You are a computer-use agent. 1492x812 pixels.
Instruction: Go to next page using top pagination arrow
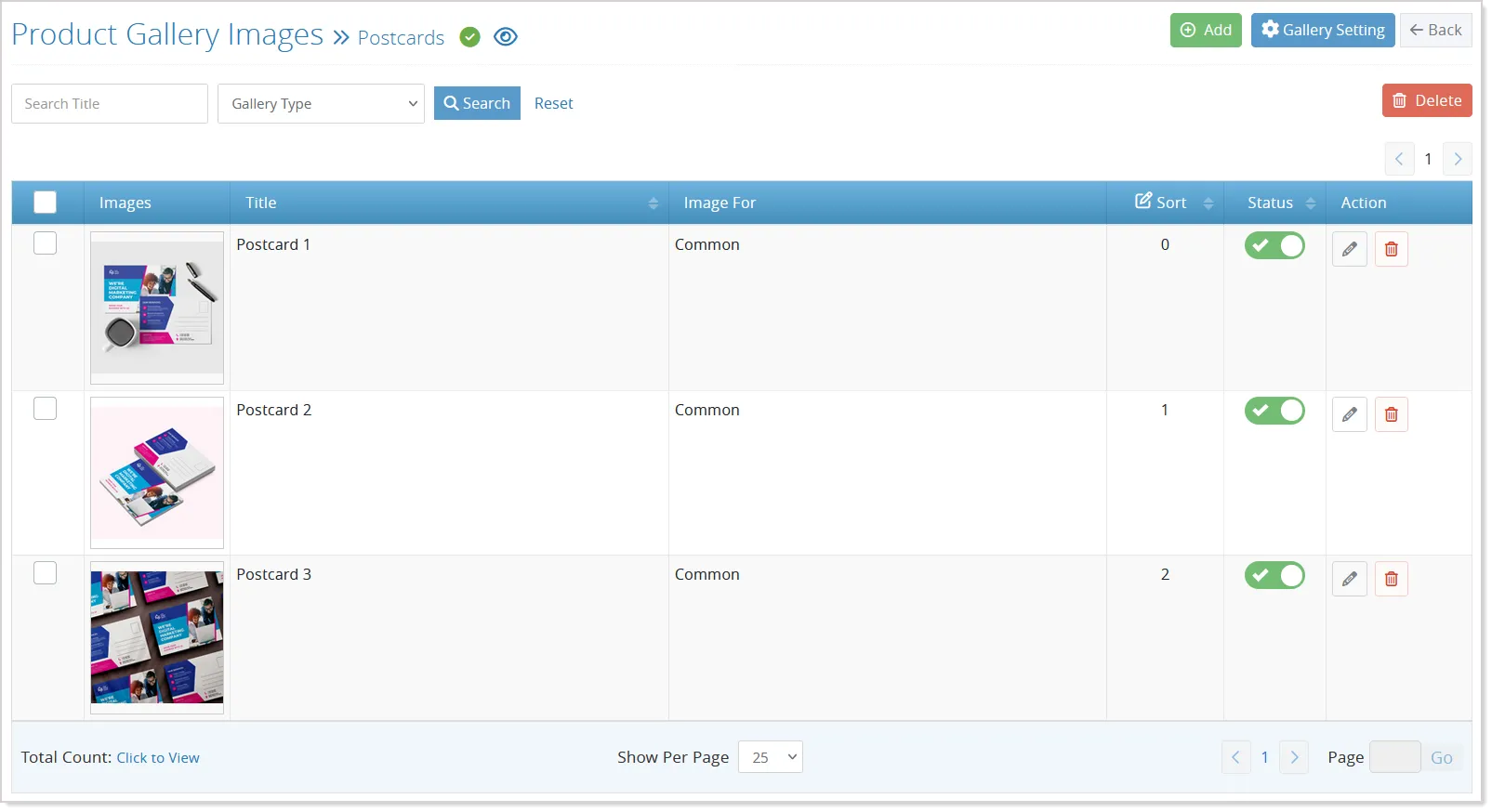1458,159
